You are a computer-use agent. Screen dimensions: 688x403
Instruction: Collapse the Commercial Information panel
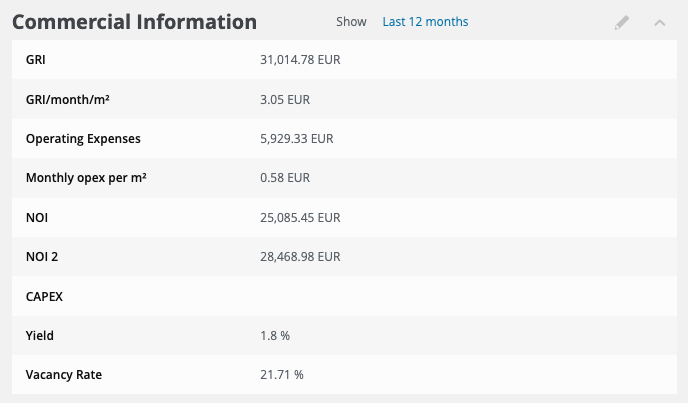pos(659,22)
